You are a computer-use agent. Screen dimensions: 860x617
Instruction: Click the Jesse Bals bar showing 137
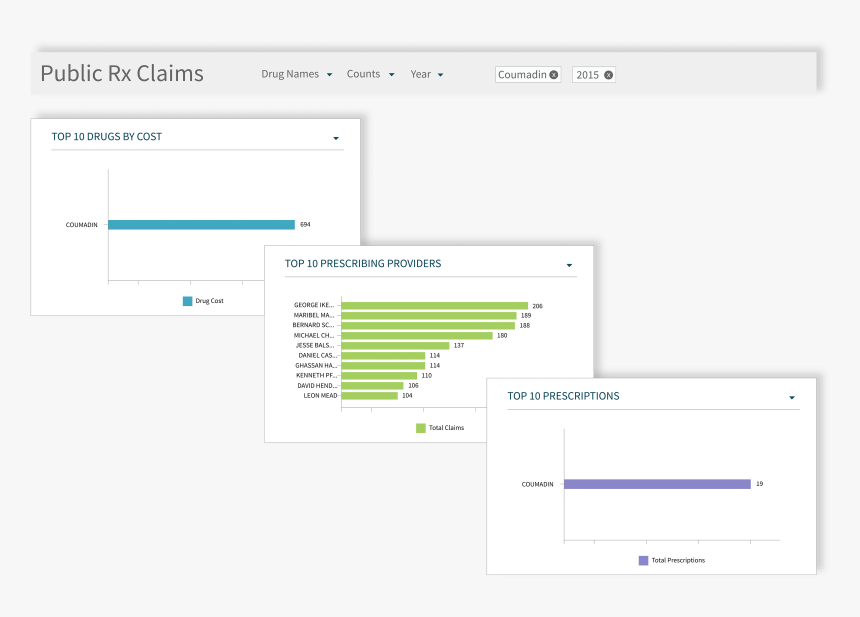(x=395, y=345)
